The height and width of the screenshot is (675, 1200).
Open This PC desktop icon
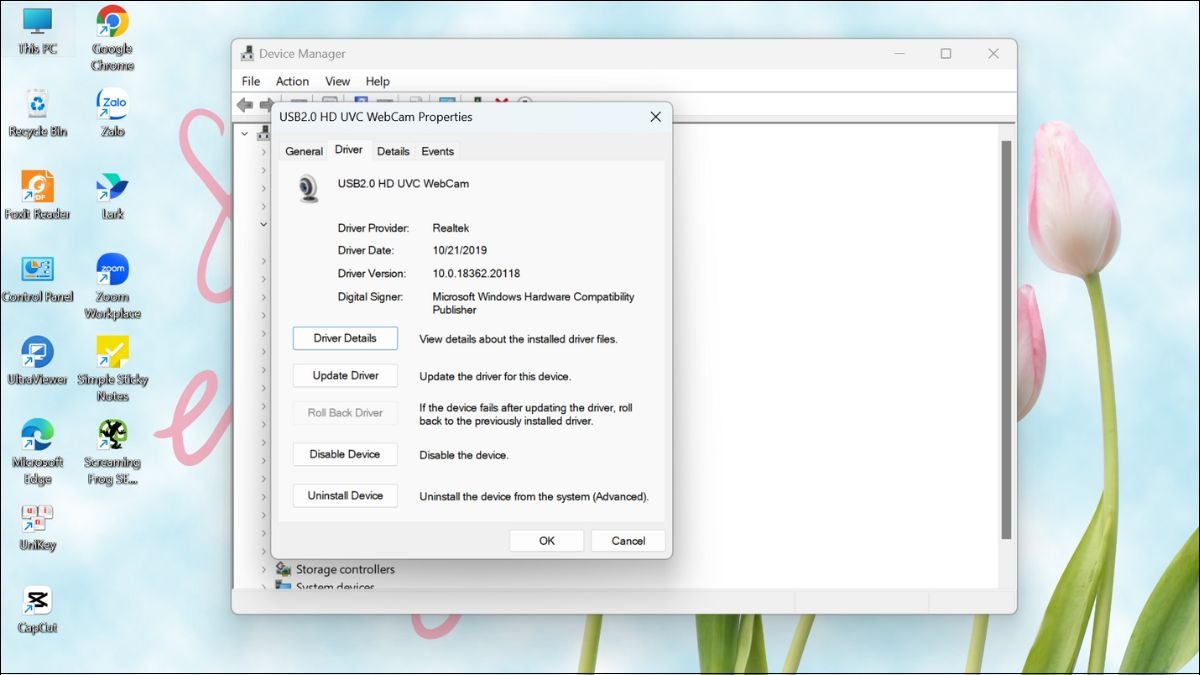(x=37, y=31)
